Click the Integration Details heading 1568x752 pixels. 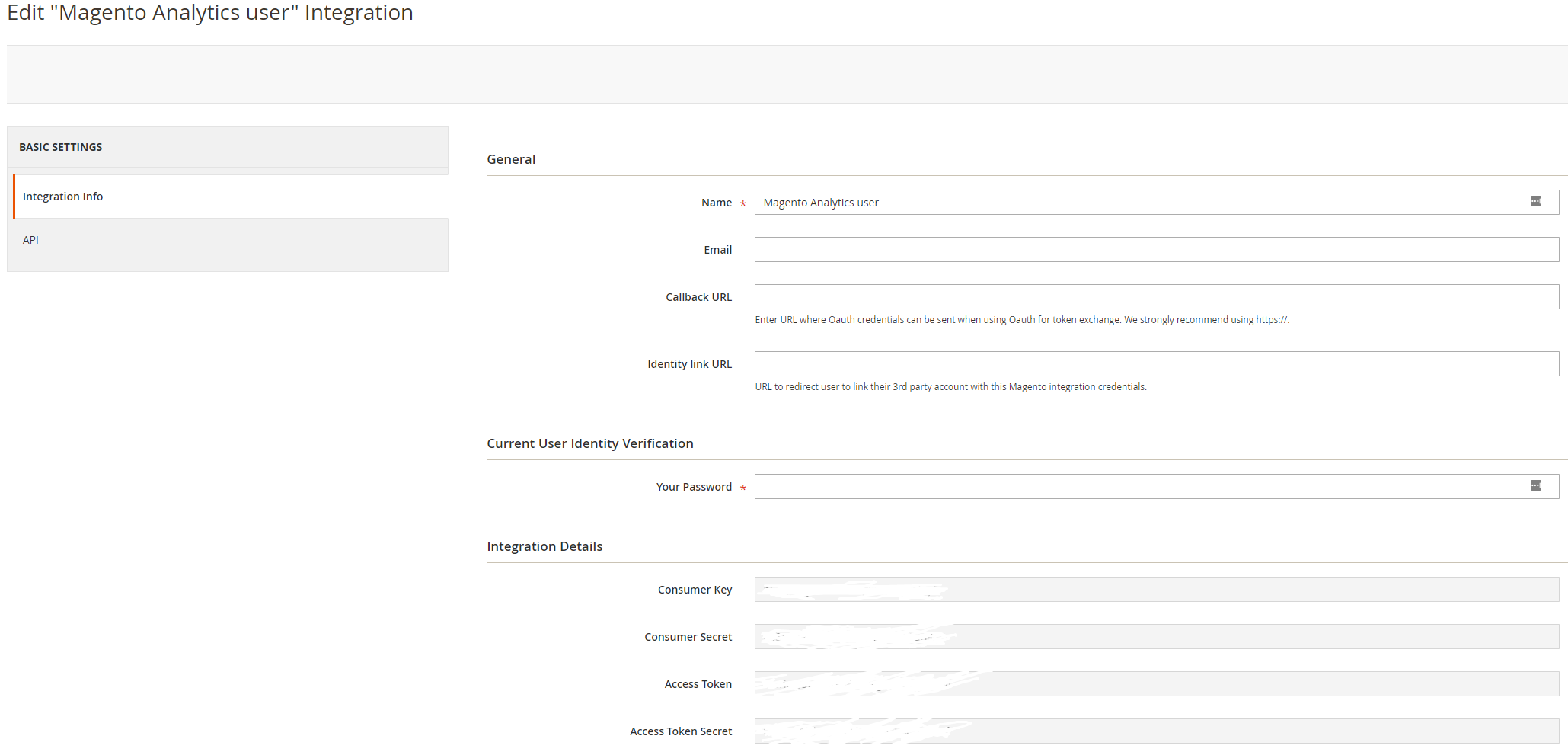(x=544, y=546)
